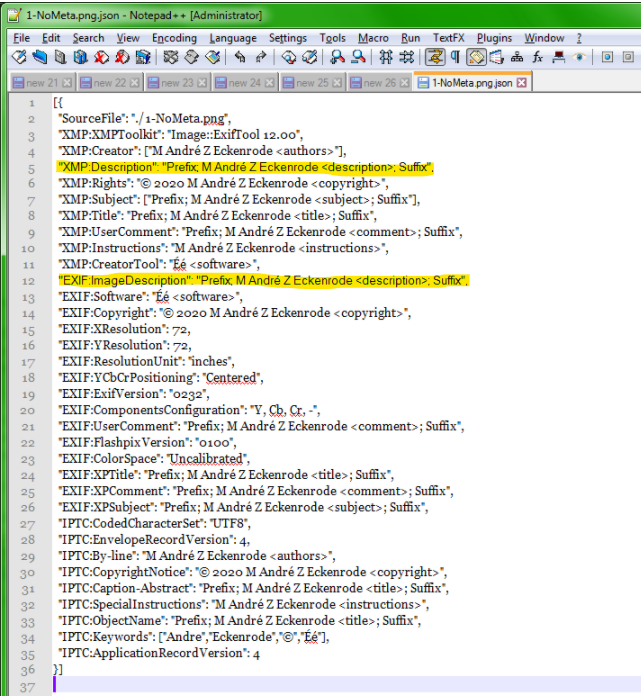Open the Function List fx icon
Viewport: 641px width, 696px height.
pos(538,57)
